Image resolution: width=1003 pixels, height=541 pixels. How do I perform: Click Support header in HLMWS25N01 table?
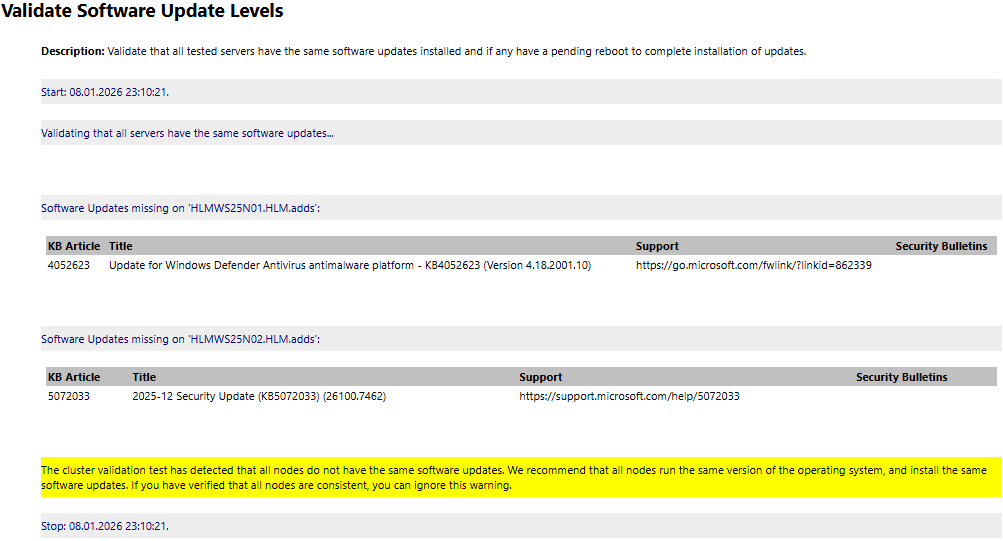(657, 246)
